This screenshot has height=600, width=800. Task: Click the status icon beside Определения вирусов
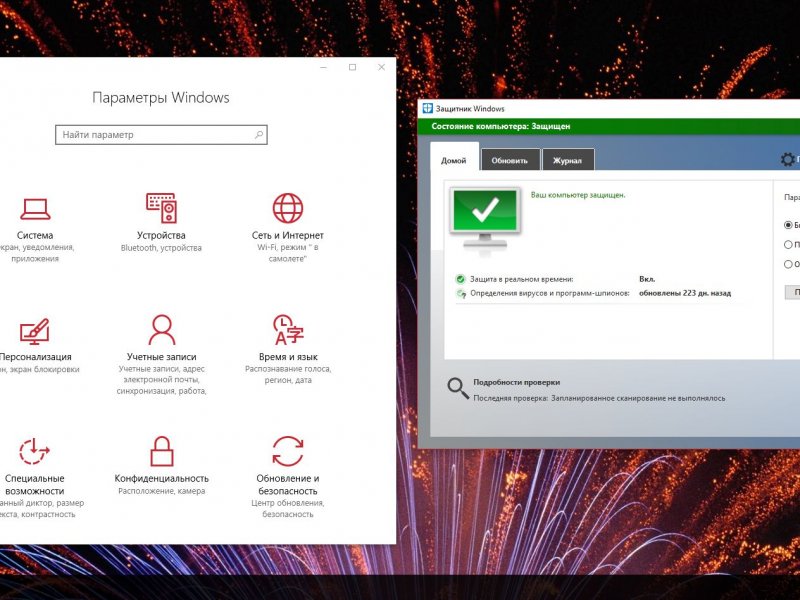coord(461,293)
